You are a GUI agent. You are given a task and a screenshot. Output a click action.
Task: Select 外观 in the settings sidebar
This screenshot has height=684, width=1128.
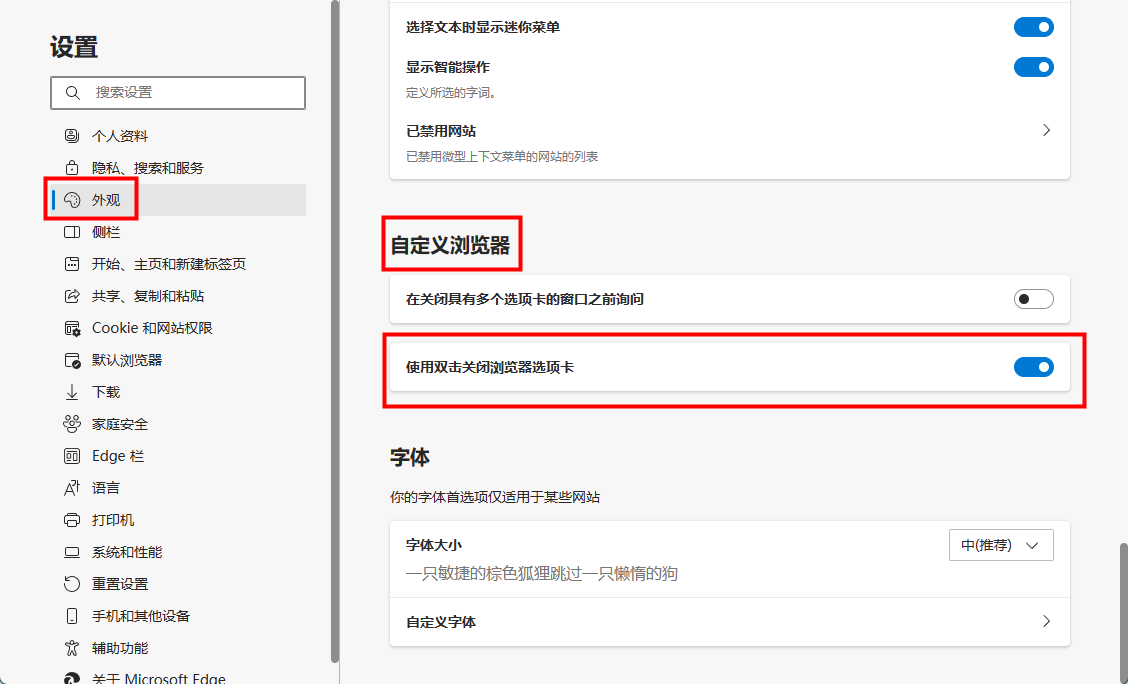coord(178,200)
